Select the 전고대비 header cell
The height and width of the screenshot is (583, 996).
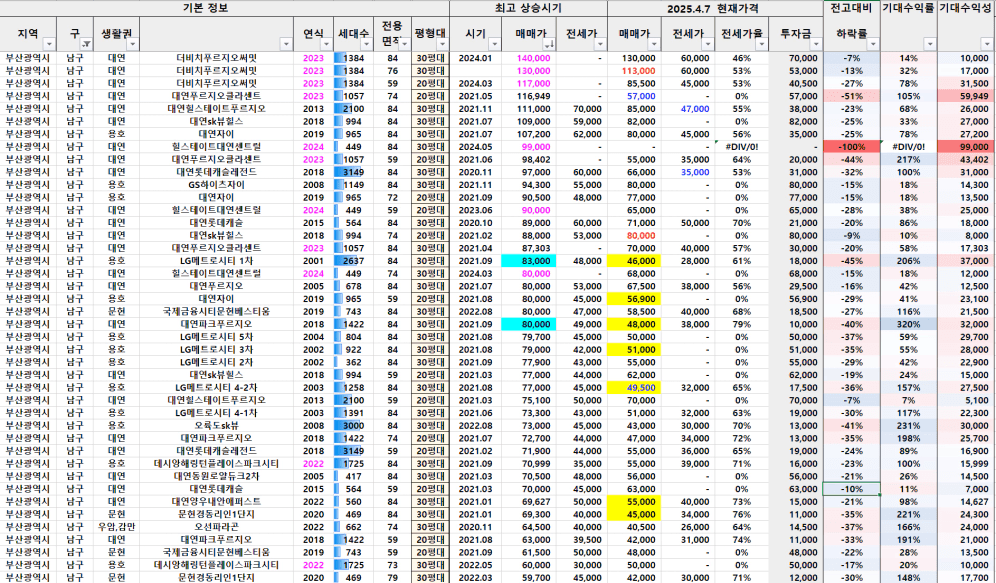(x=851, y=8)
